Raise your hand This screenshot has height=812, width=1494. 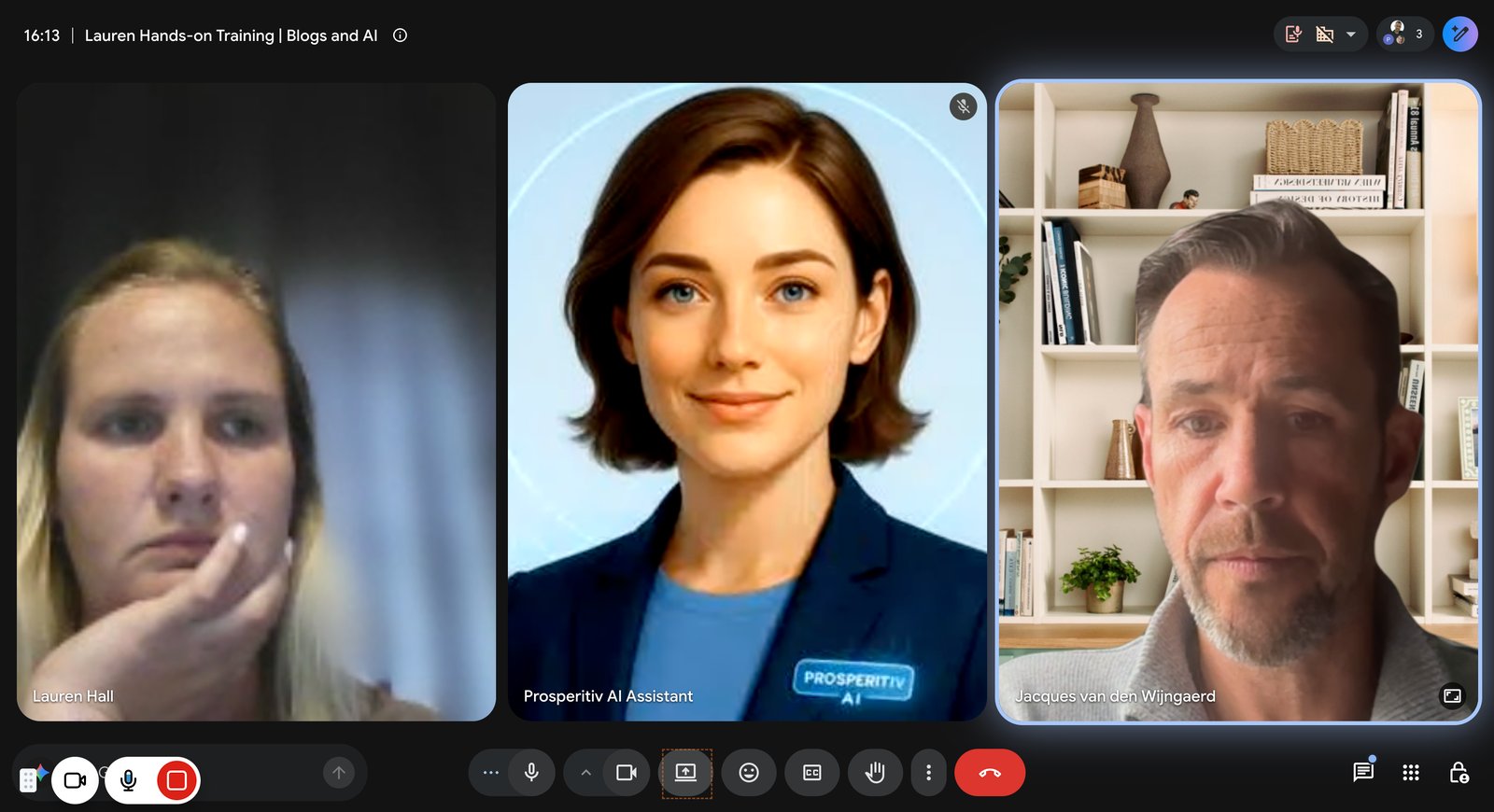coord(875,773)
